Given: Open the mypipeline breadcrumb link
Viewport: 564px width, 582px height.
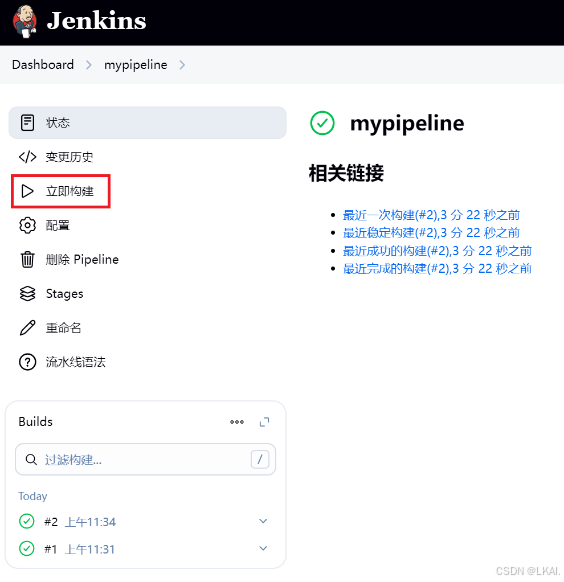Looking at the screenshot, I should [136, 65].
